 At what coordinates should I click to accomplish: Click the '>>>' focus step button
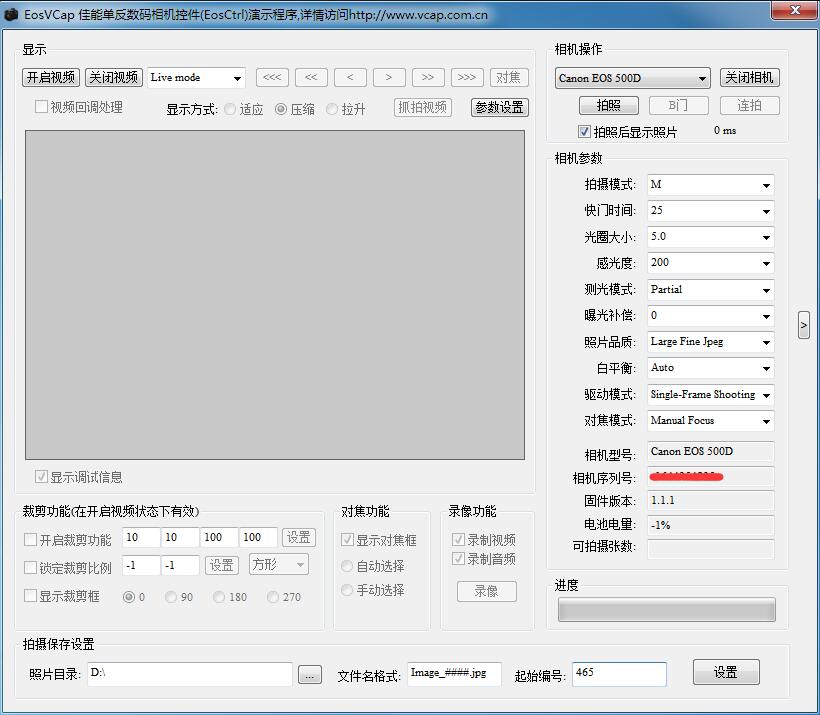tap(466, 77)
